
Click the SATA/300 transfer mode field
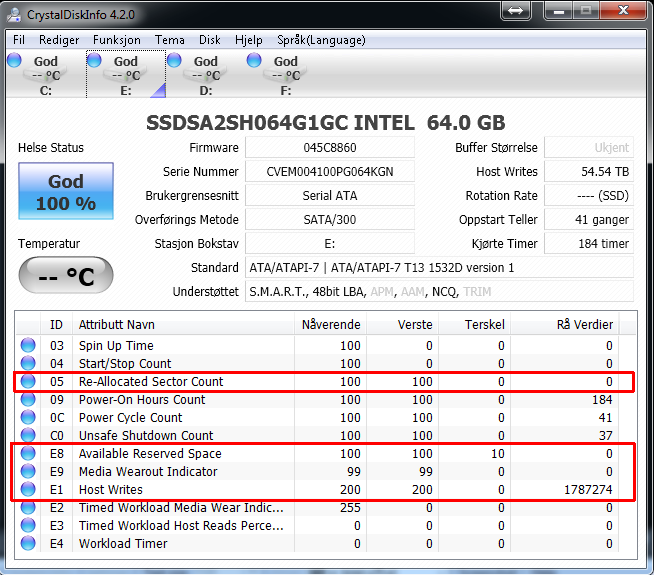(330, 220)
